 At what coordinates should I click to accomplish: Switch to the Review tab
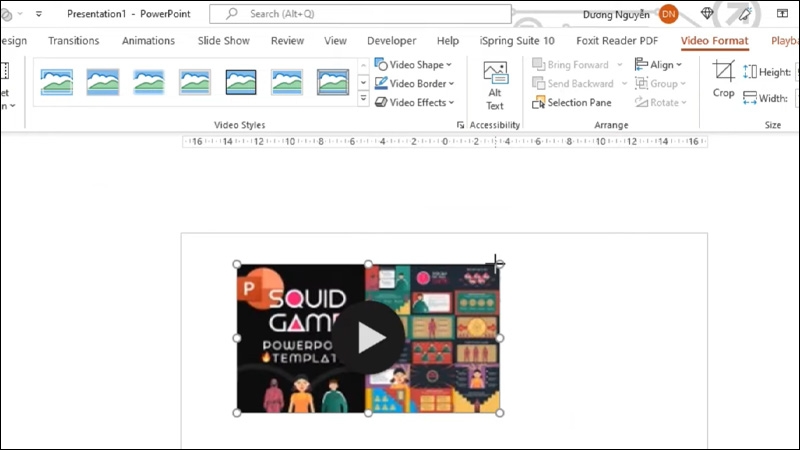[287, 41]
